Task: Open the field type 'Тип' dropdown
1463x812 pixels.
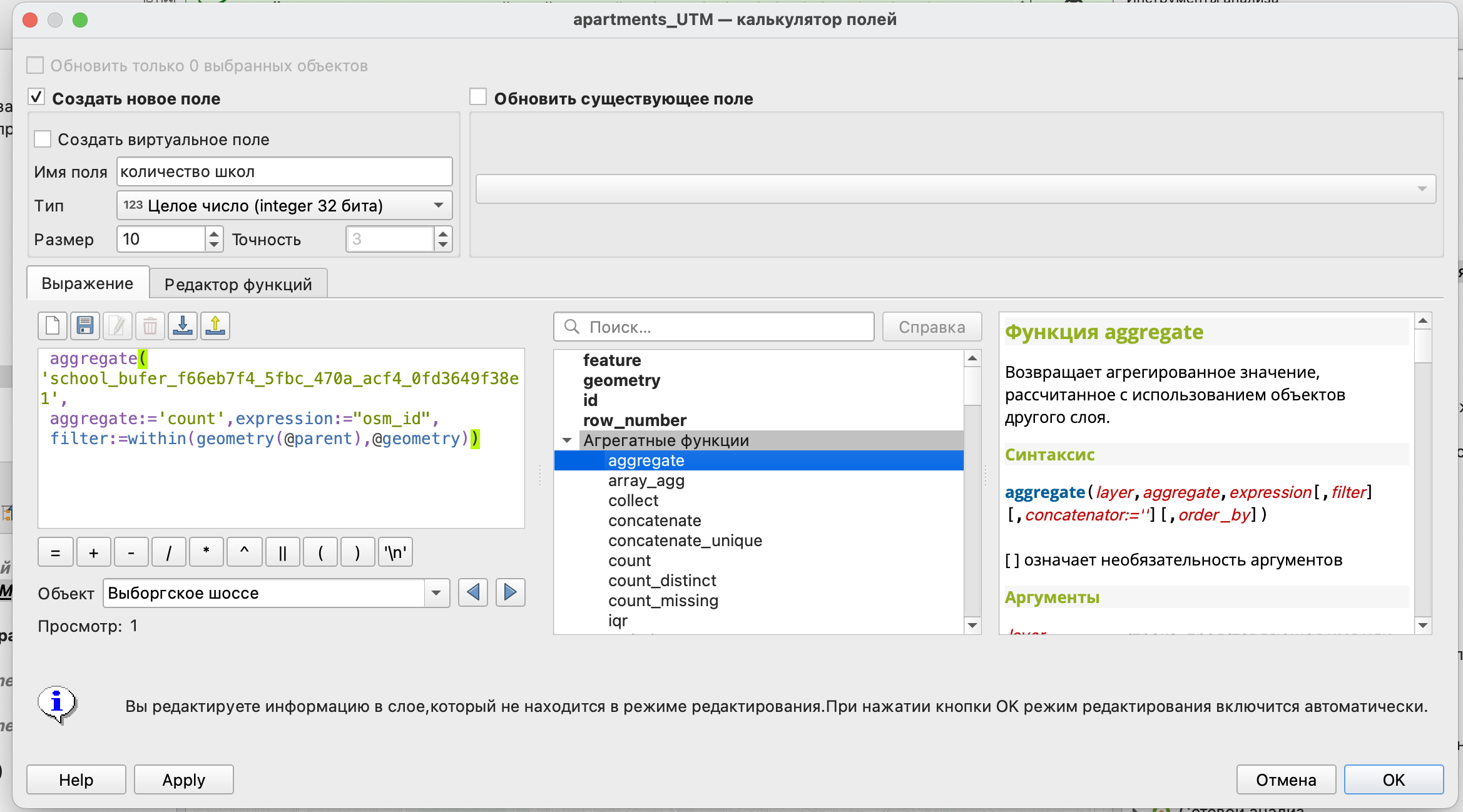Action: (284, 205)
